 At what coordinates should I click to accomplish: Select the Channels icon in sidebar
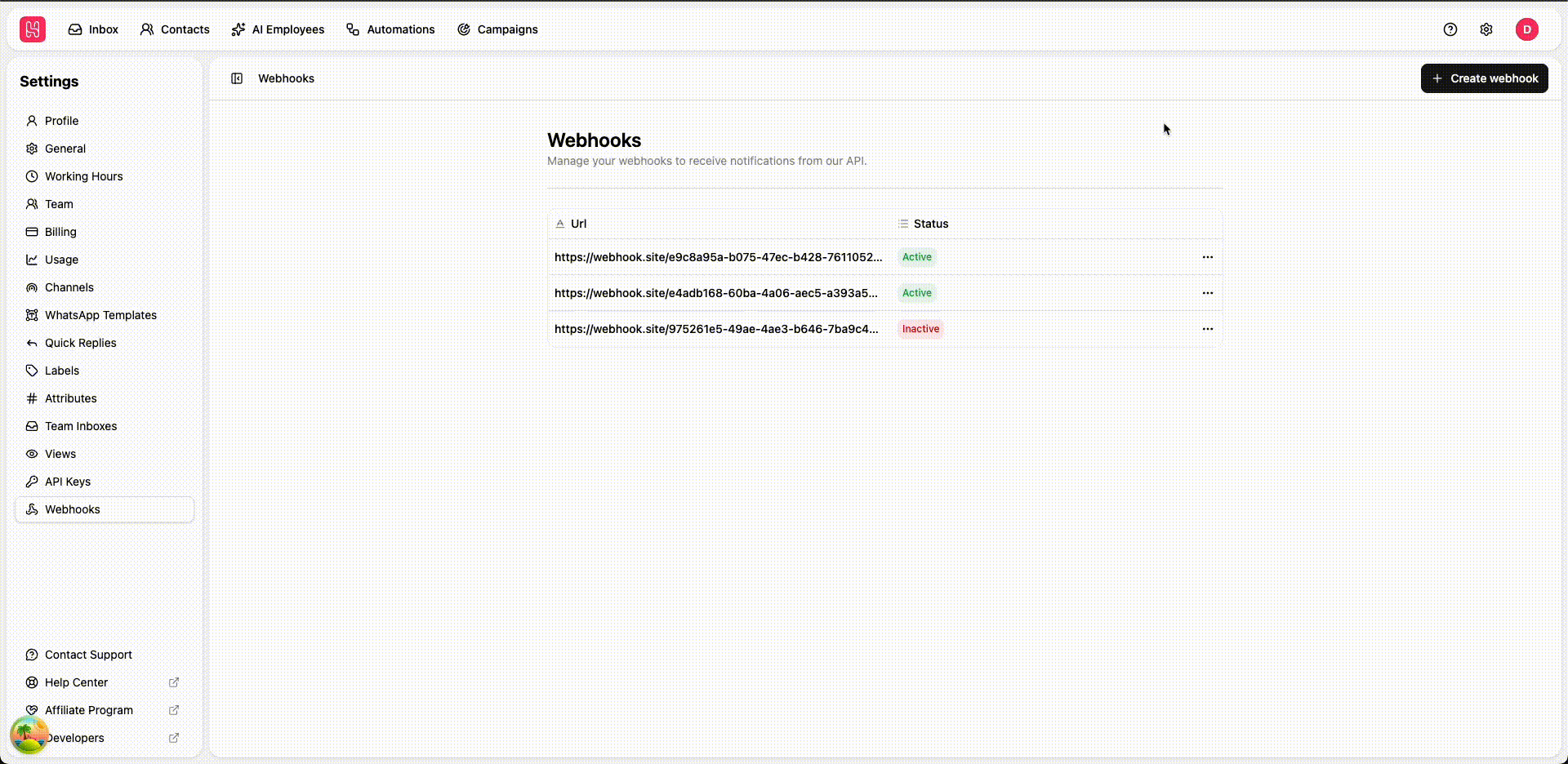[x=31, y=287]
